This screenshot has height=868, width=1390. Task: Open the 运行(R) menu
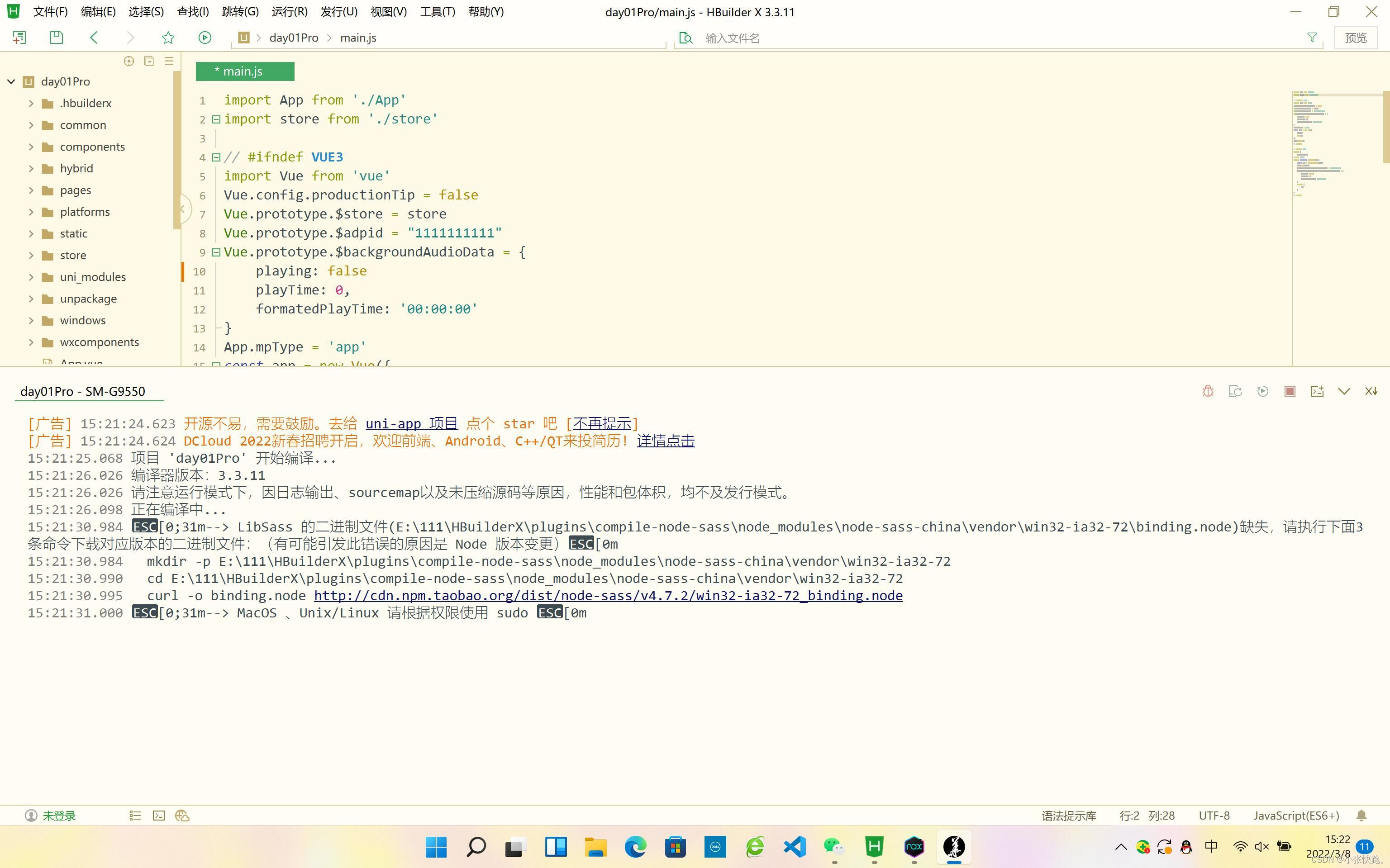click(289, 11)
